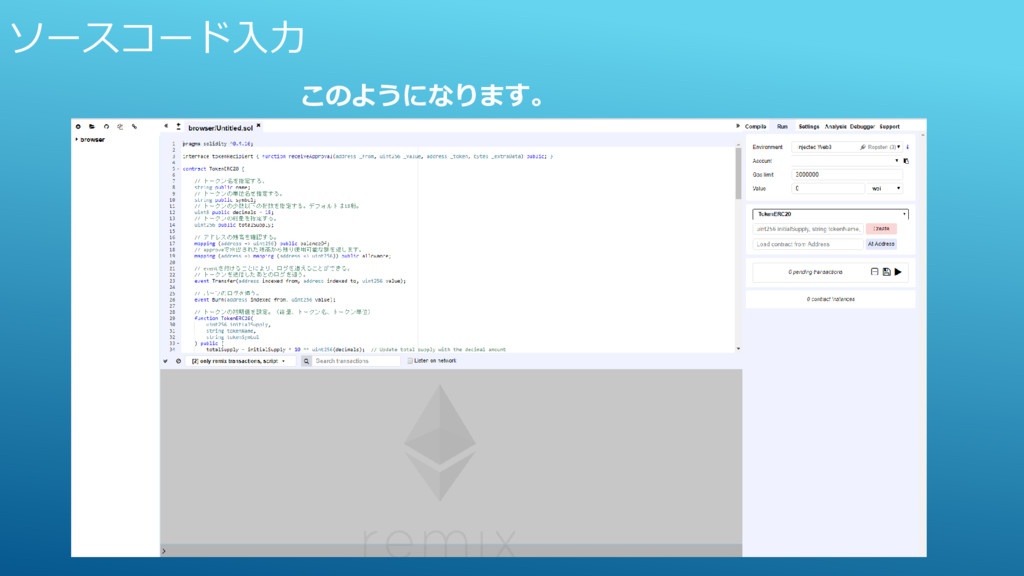The height and width of the screenshot is (576, 1024).
Task: Open the Analysis tab
Action: pos(835,127)
